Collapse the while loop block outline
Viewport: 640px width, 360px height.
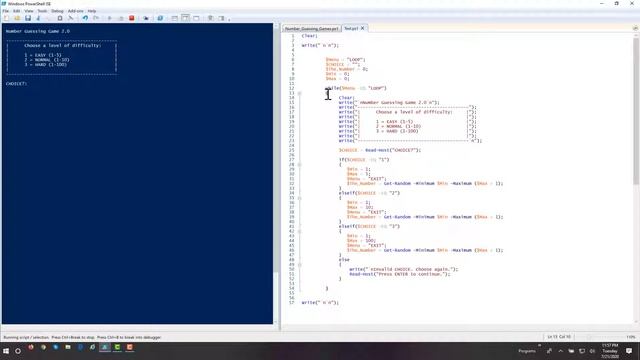[300, 93]
